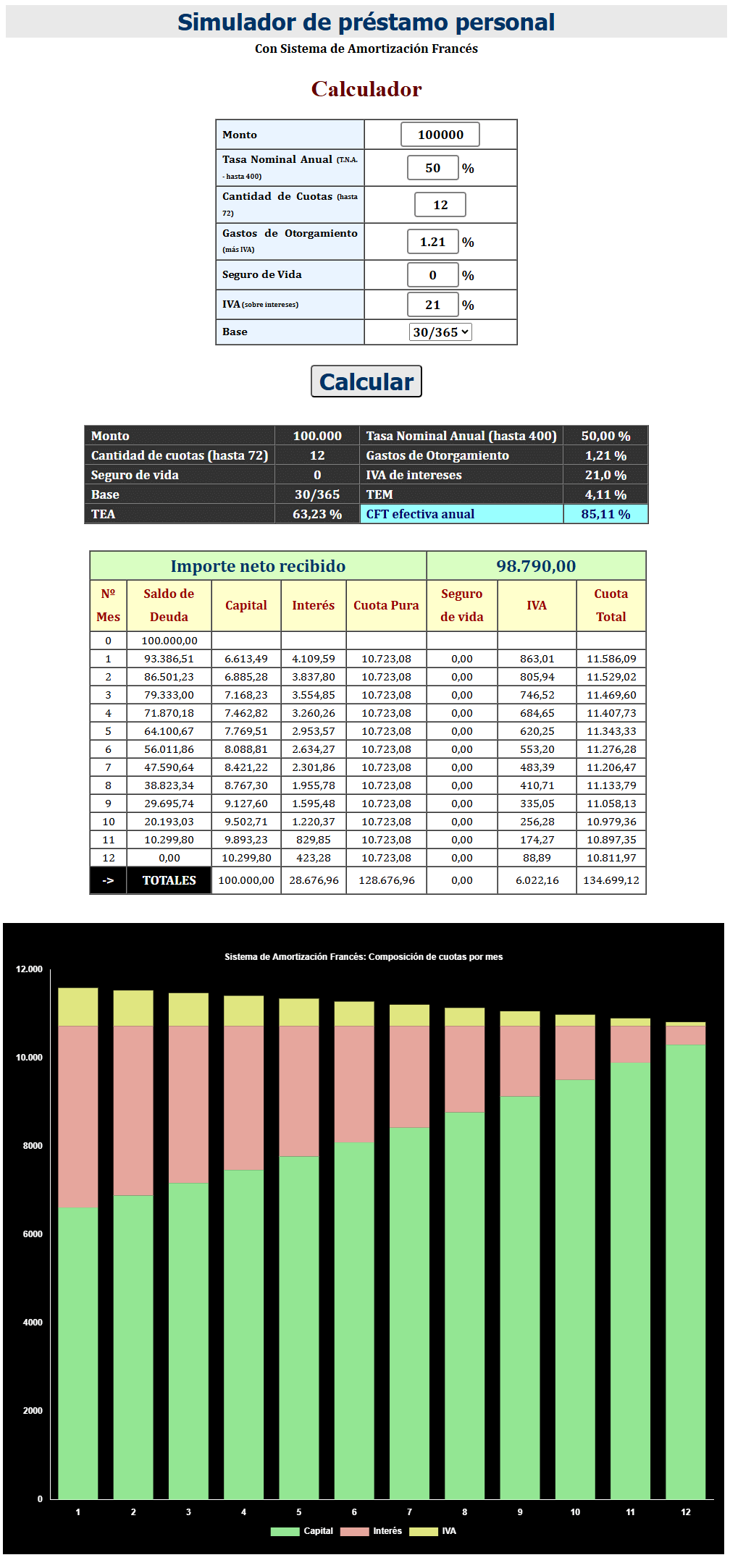Click interest cell 423,28 in month 12

click(x=313, y=858)
